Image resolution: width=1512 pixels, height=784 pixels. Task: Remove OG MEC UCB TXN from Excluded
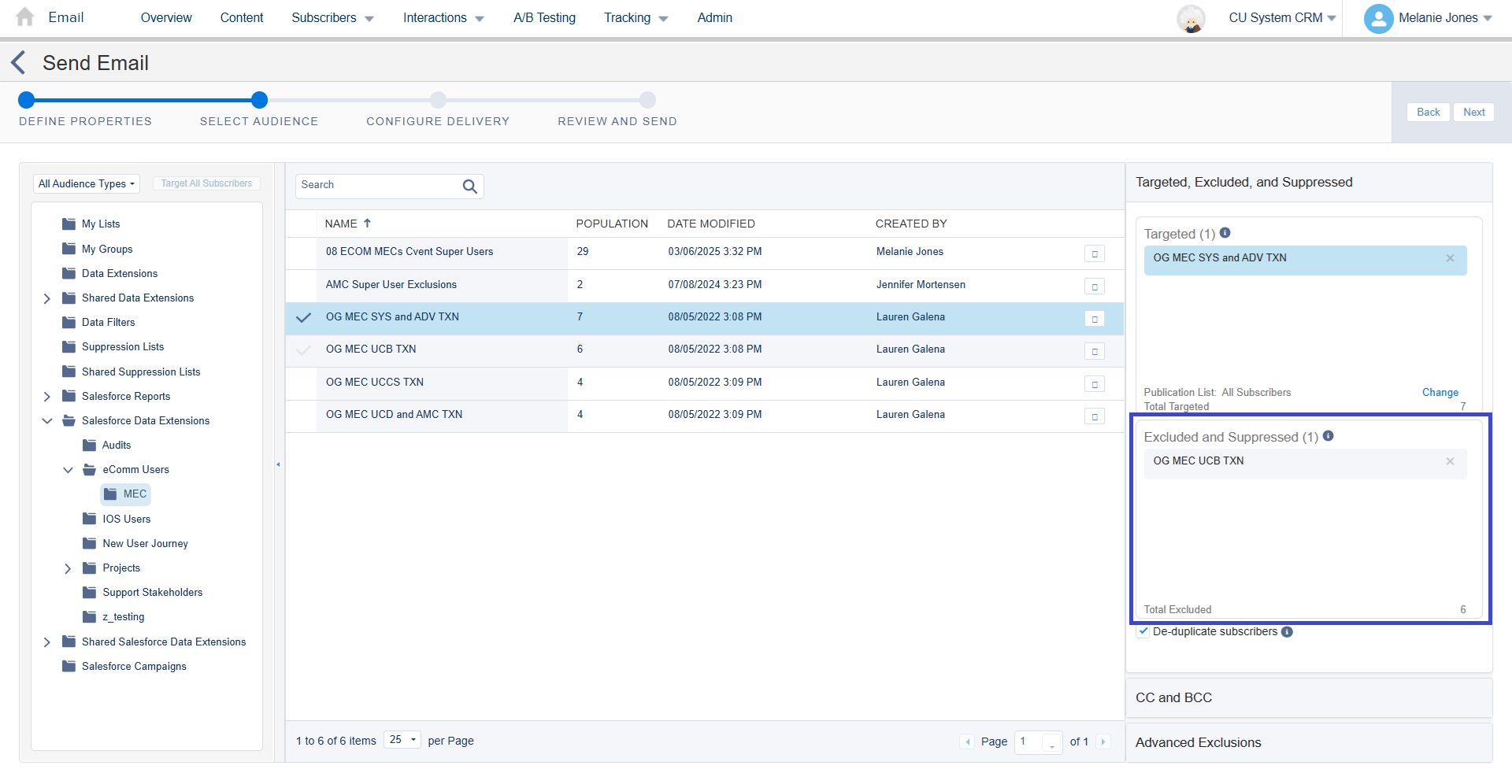(1450, 461)
